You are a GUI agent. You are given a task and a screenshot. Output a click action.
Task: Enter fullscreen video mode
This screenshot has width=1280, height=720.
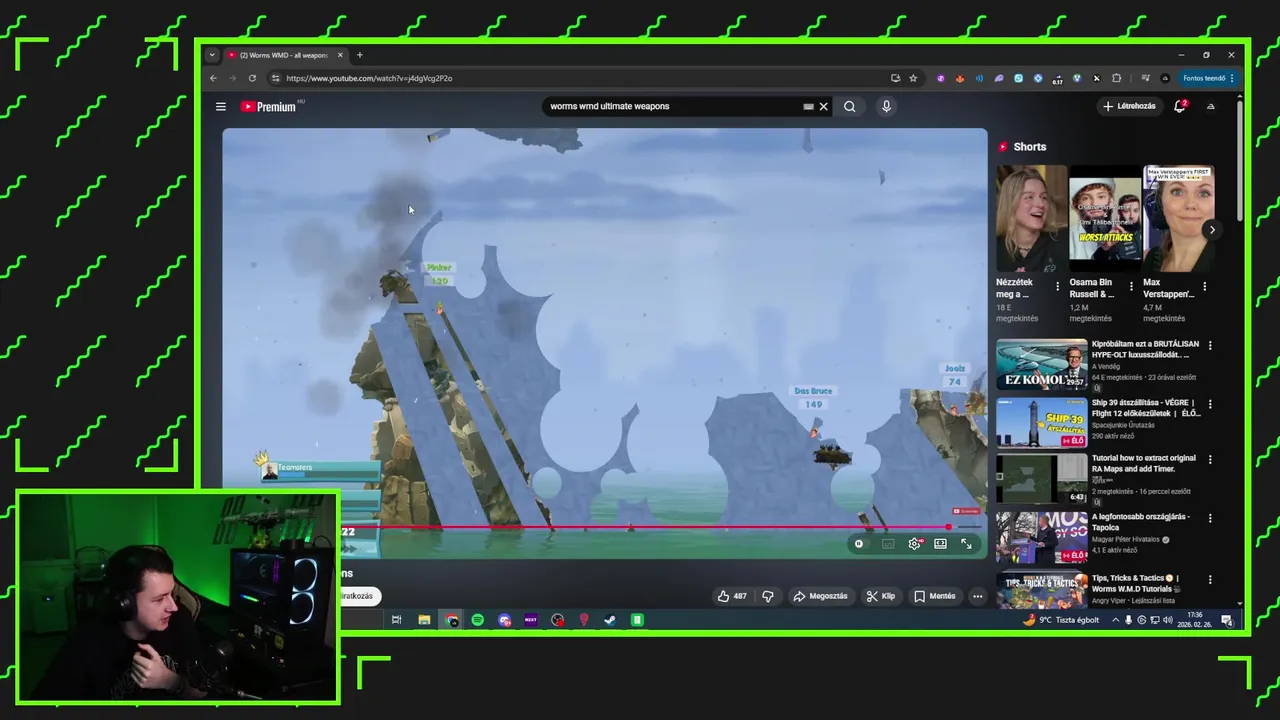click(x=966, y=544)
